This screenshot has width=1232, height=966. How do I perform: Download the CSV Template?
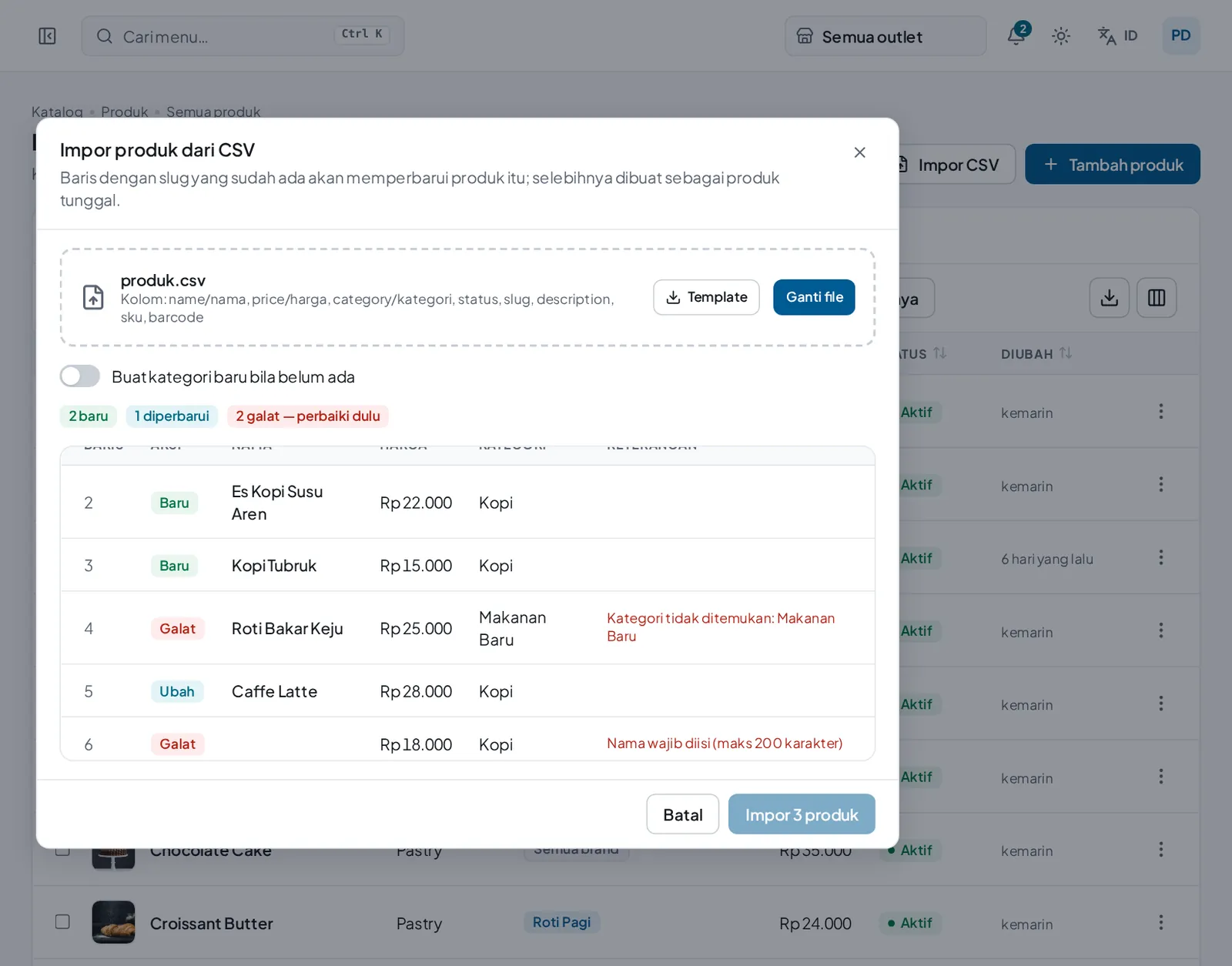click(706, 297)
